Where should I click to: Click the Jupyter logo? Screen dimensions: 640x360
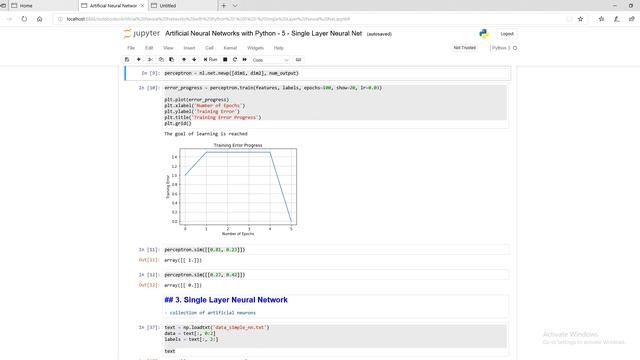pos(142,33)
